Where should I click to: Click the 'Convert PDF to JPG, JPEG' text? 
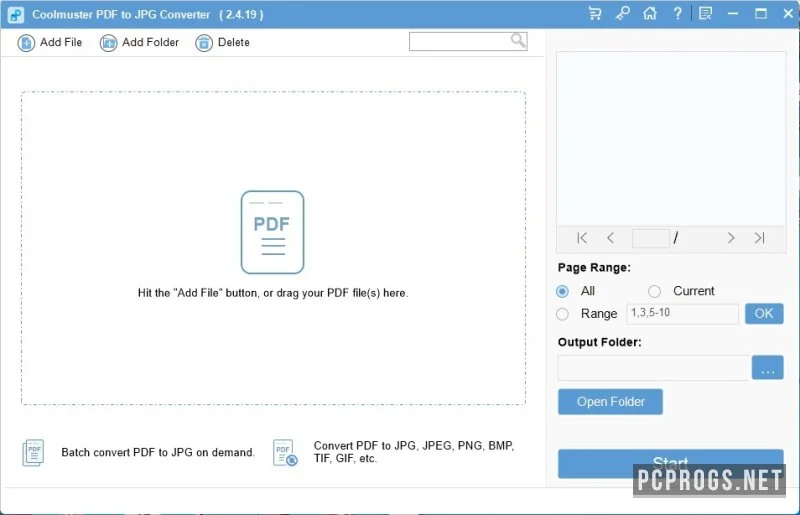click(414, 452)
